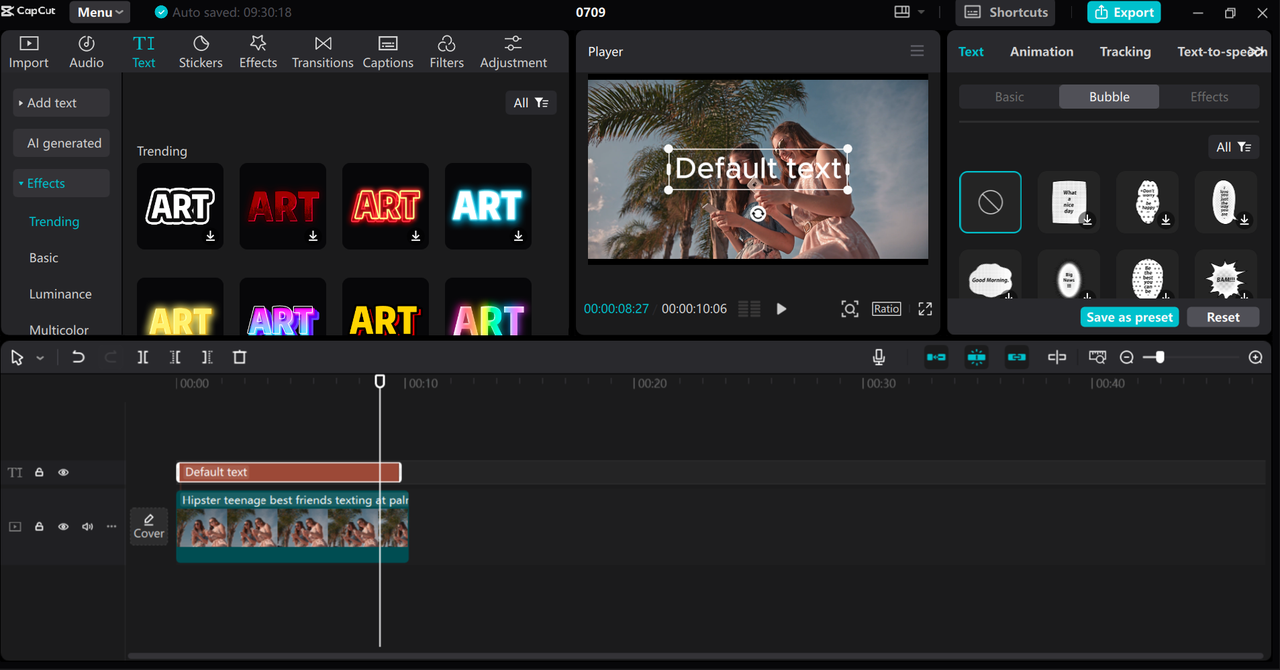Toggle main track magnet in timeline

click(936, 357)
